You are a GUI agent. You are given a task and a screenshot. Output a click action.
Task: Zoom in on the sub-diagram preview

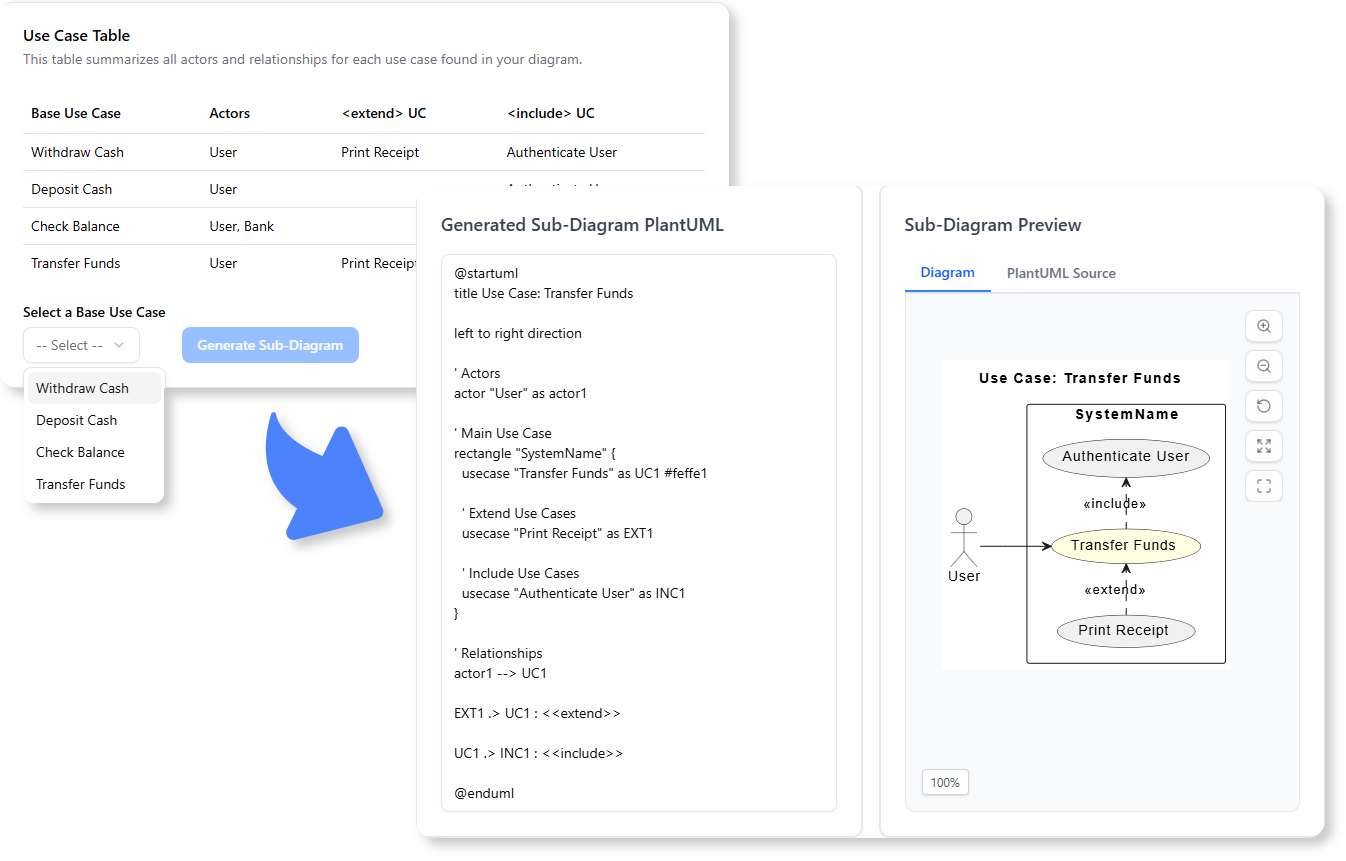pyautogui.click(x=1263, y=326)
